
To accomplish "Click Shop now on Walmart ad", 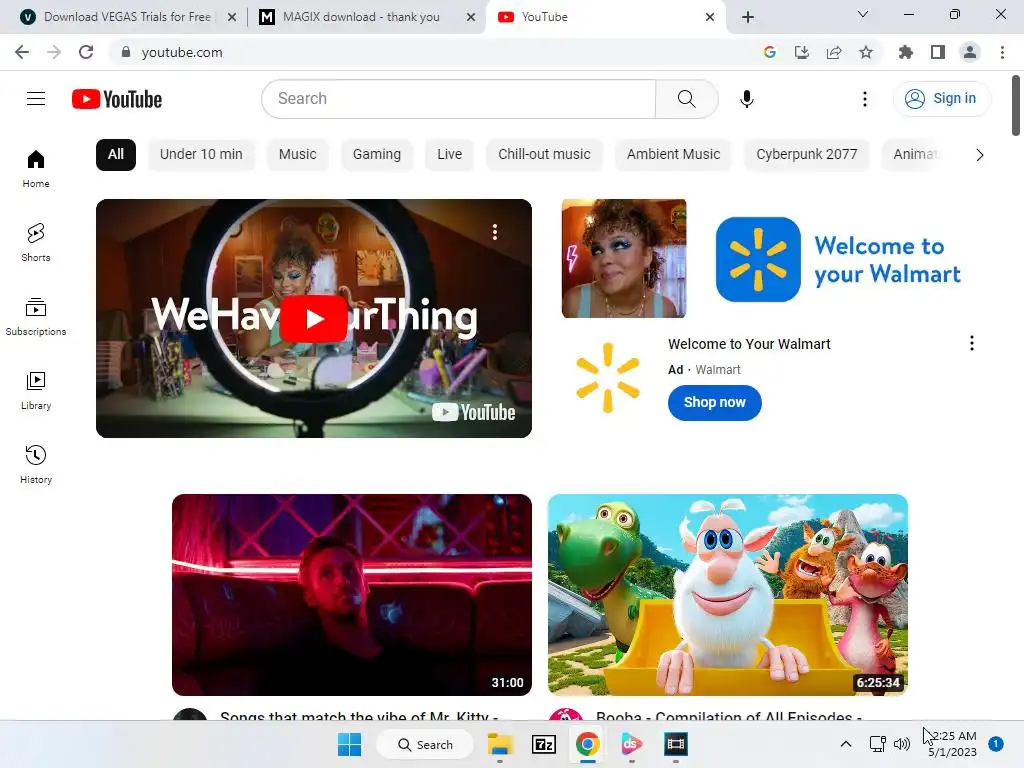I will 714,402.
